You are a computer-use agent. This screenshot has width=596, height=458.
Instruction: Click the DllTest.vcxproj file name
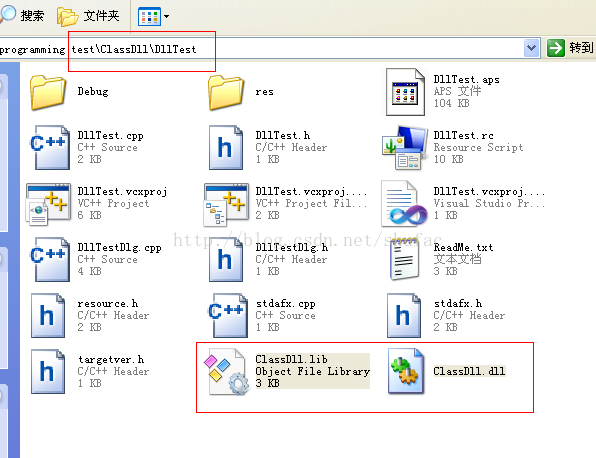(x=122, y=192)
